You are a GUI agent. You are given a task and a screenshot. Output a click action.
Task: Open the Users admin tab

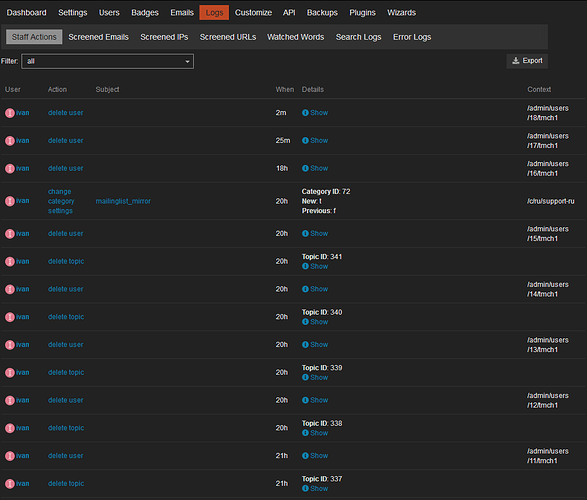coord(109,13)
